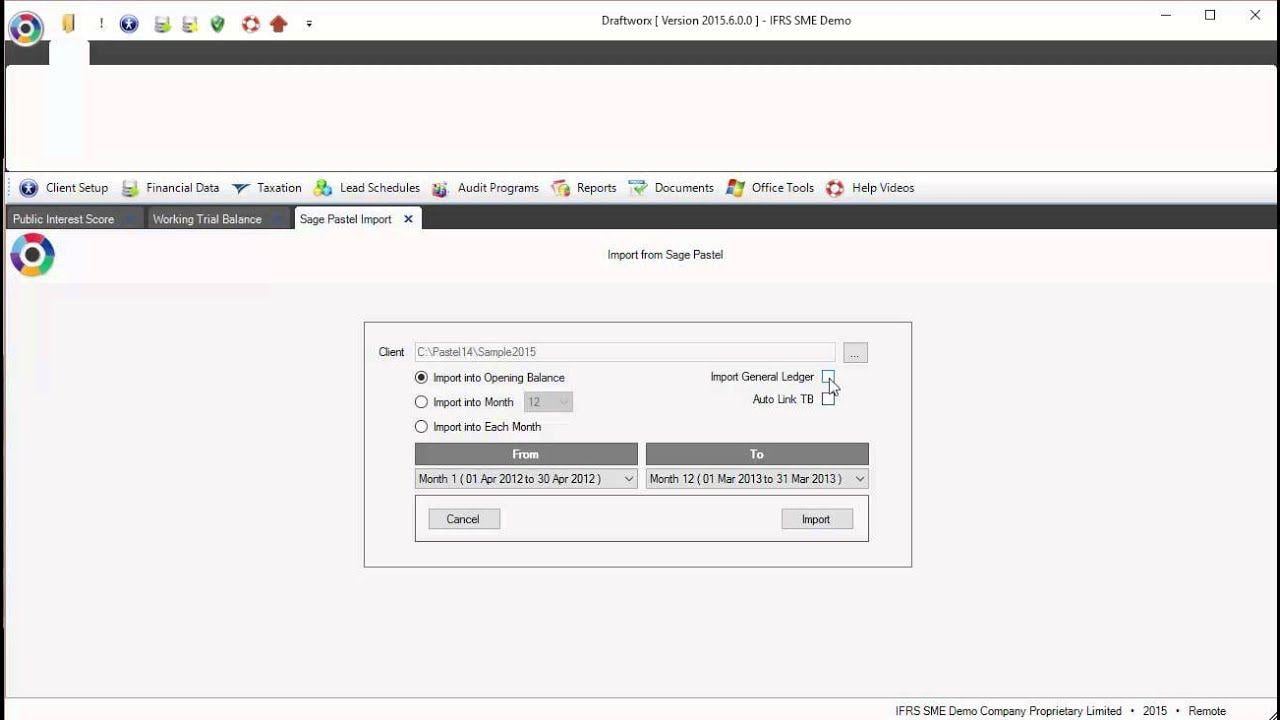This screenshot has height=720, width=1280.
Task: Click the Audit Programs icon
Action: tap(440, 188)
